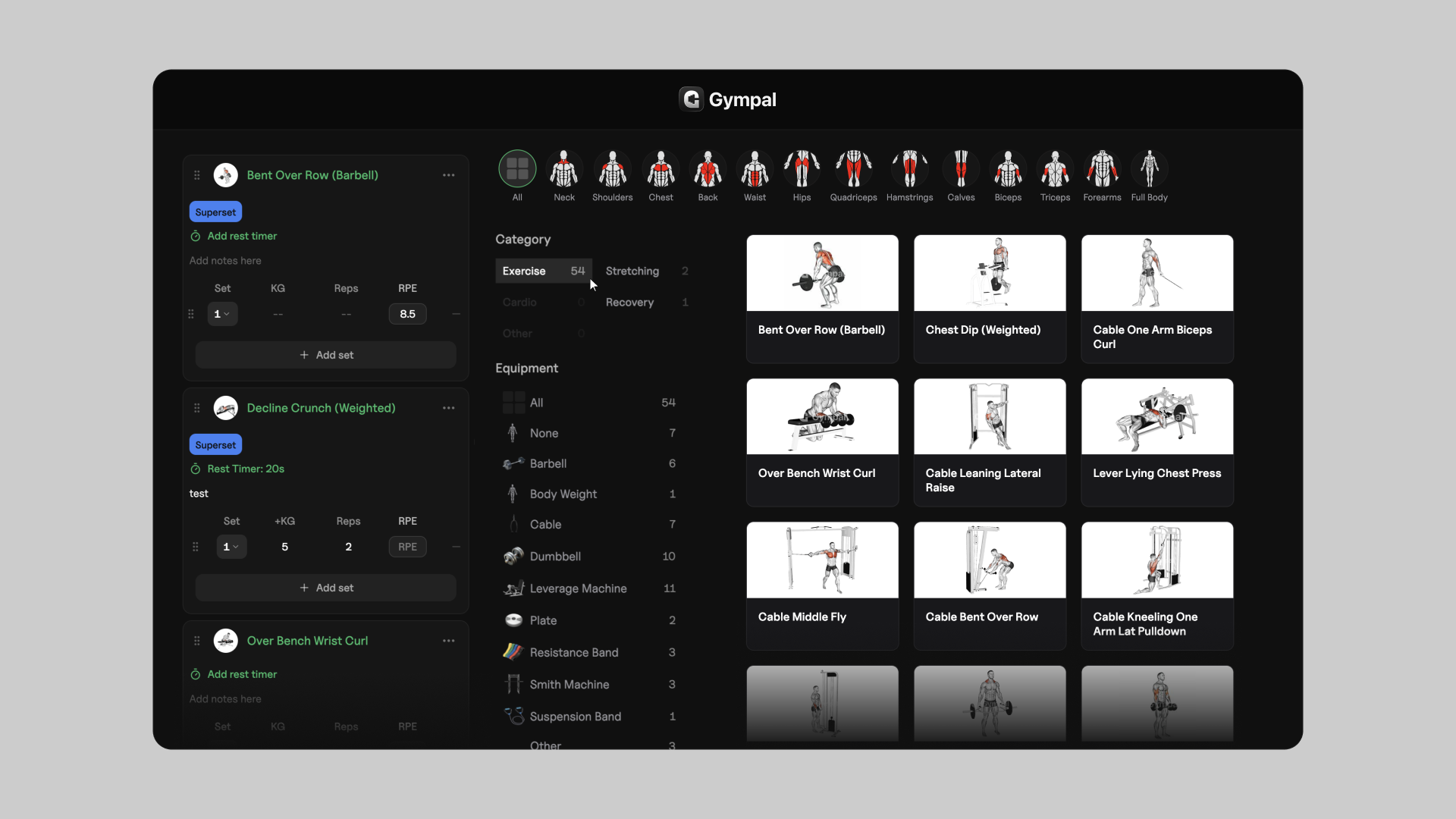Viewport: 1456px width, 819px height.
Task: Select the Leverage Machine equipment filter
Action: coord(589,588)
